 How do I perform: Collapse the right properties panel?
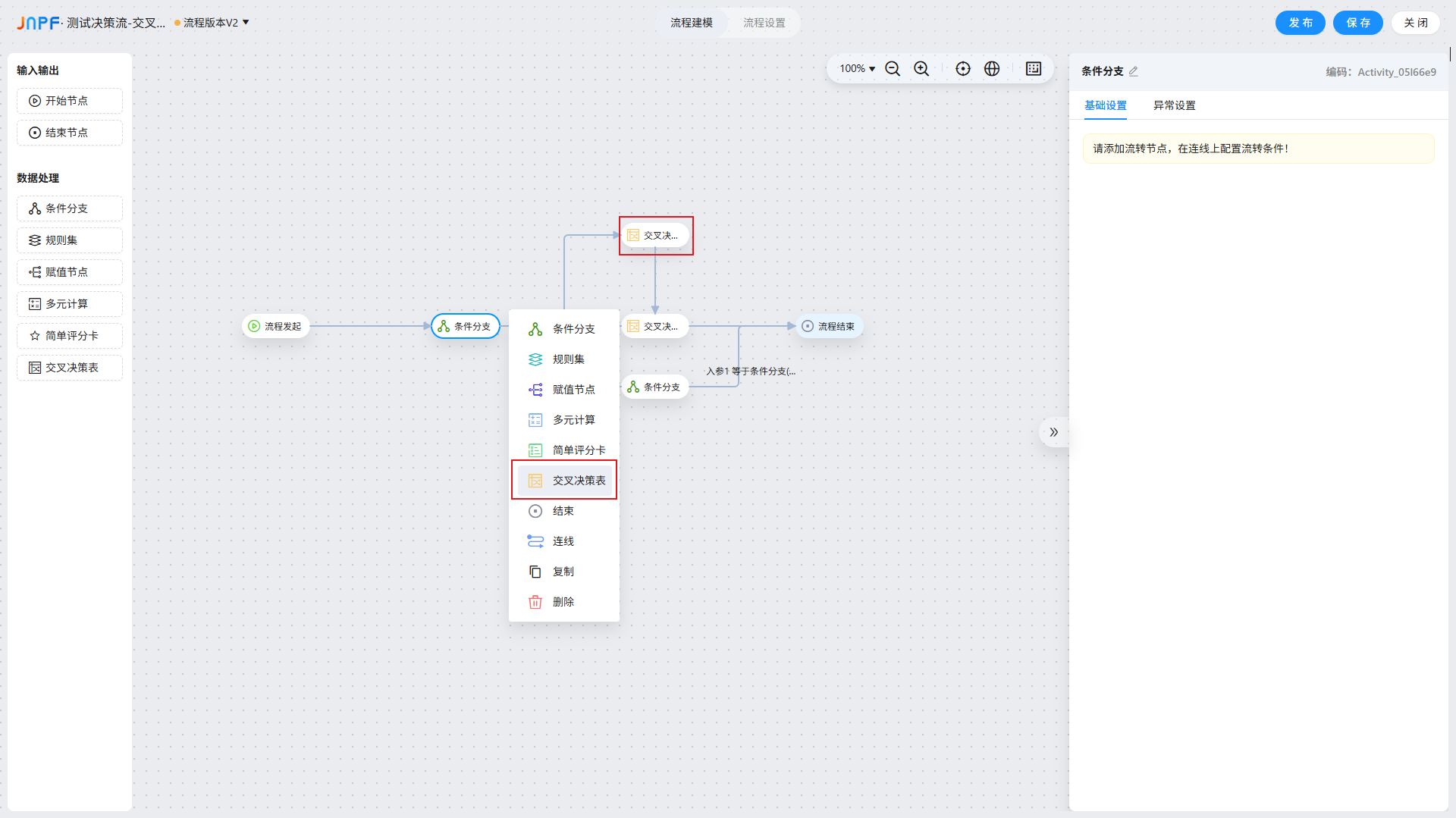click(1053, 432)
